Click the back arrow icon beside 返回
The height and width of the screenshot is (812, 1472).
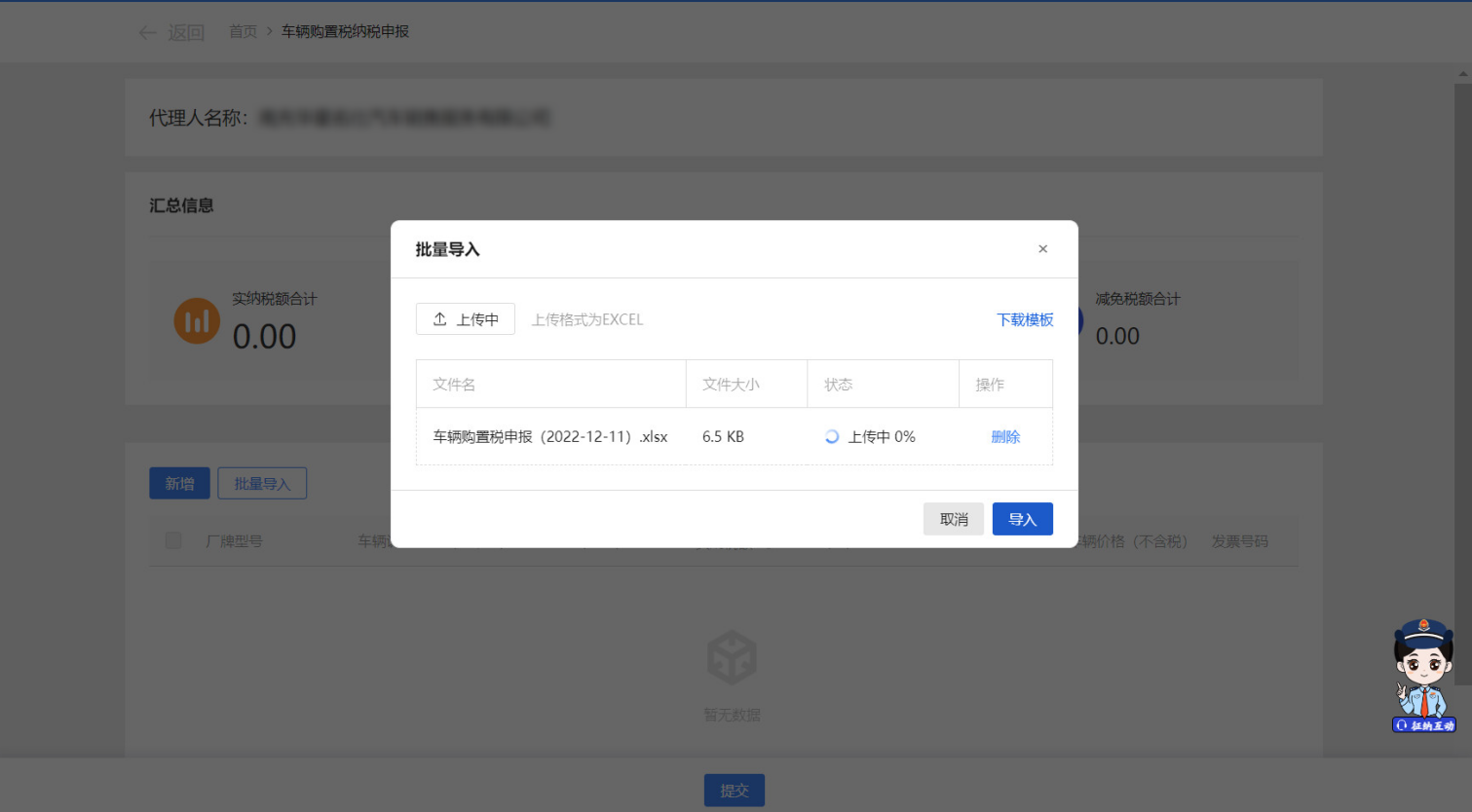tap(148, 33)
